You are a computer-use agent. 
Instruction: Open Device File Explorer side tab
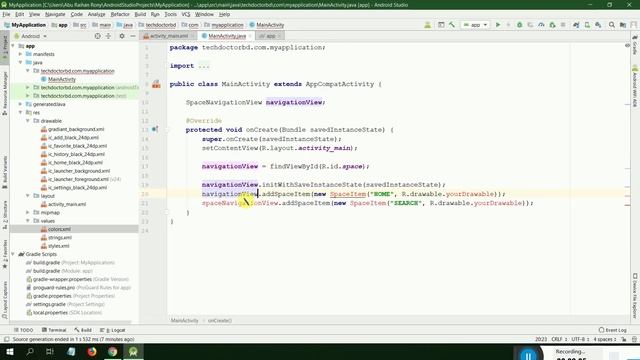click(635, 296)
